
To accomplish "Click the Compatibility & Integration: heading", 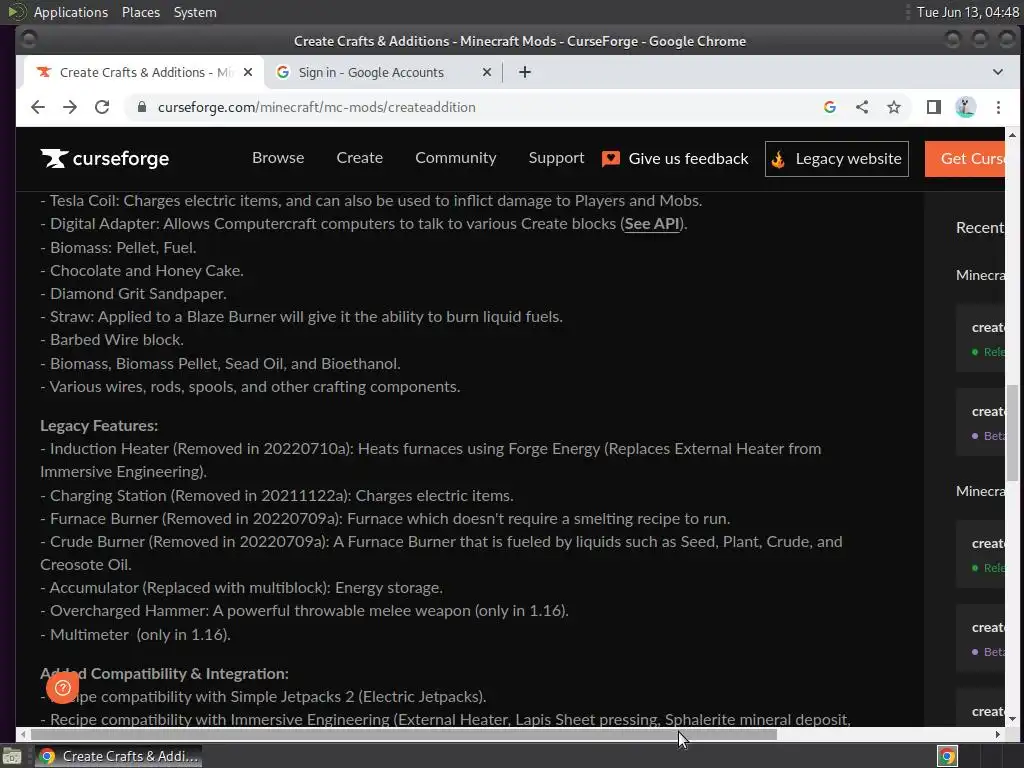I will pyautogui.click(x=165, y=674).
